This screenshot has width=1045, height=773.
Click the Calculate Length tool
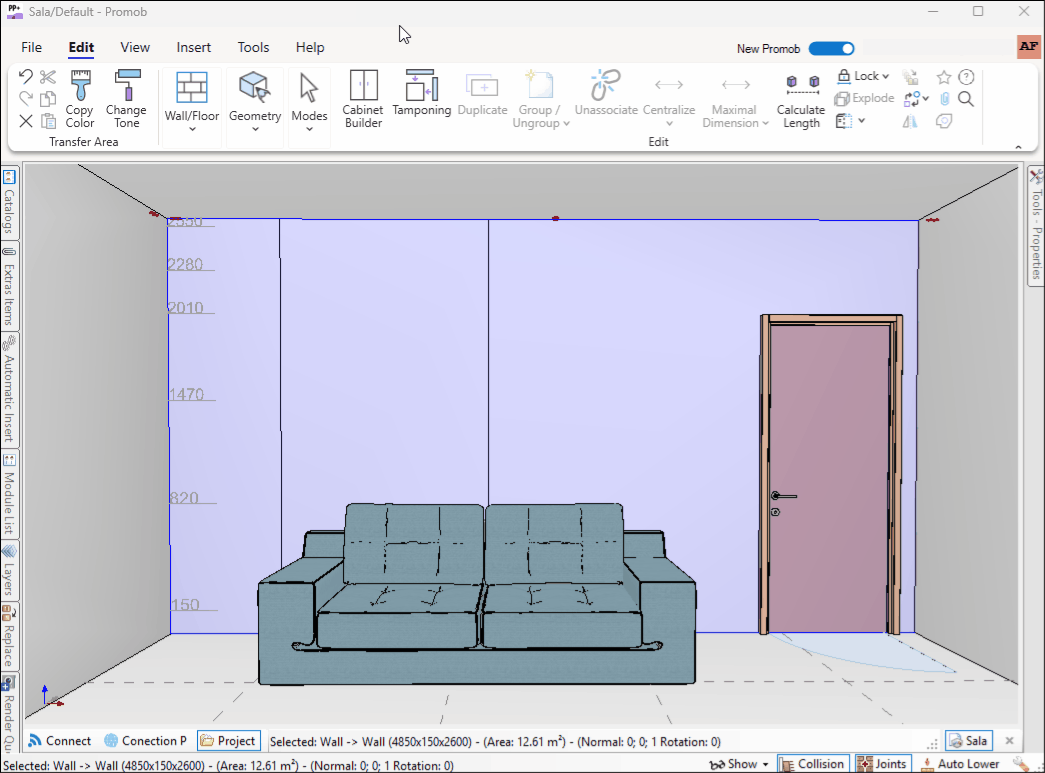click(801, 100)
